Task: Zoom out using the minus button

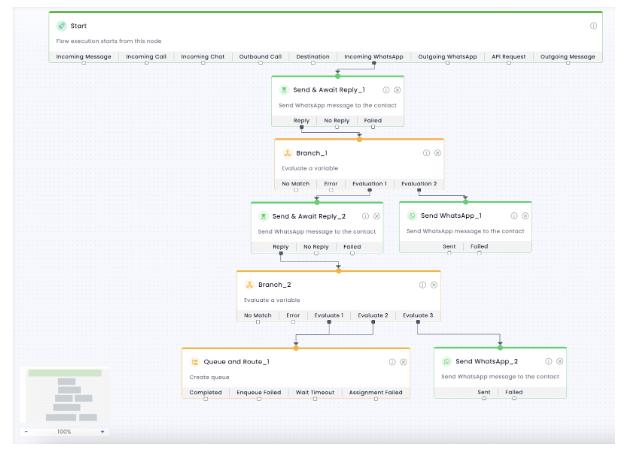Action: (26, 432)
